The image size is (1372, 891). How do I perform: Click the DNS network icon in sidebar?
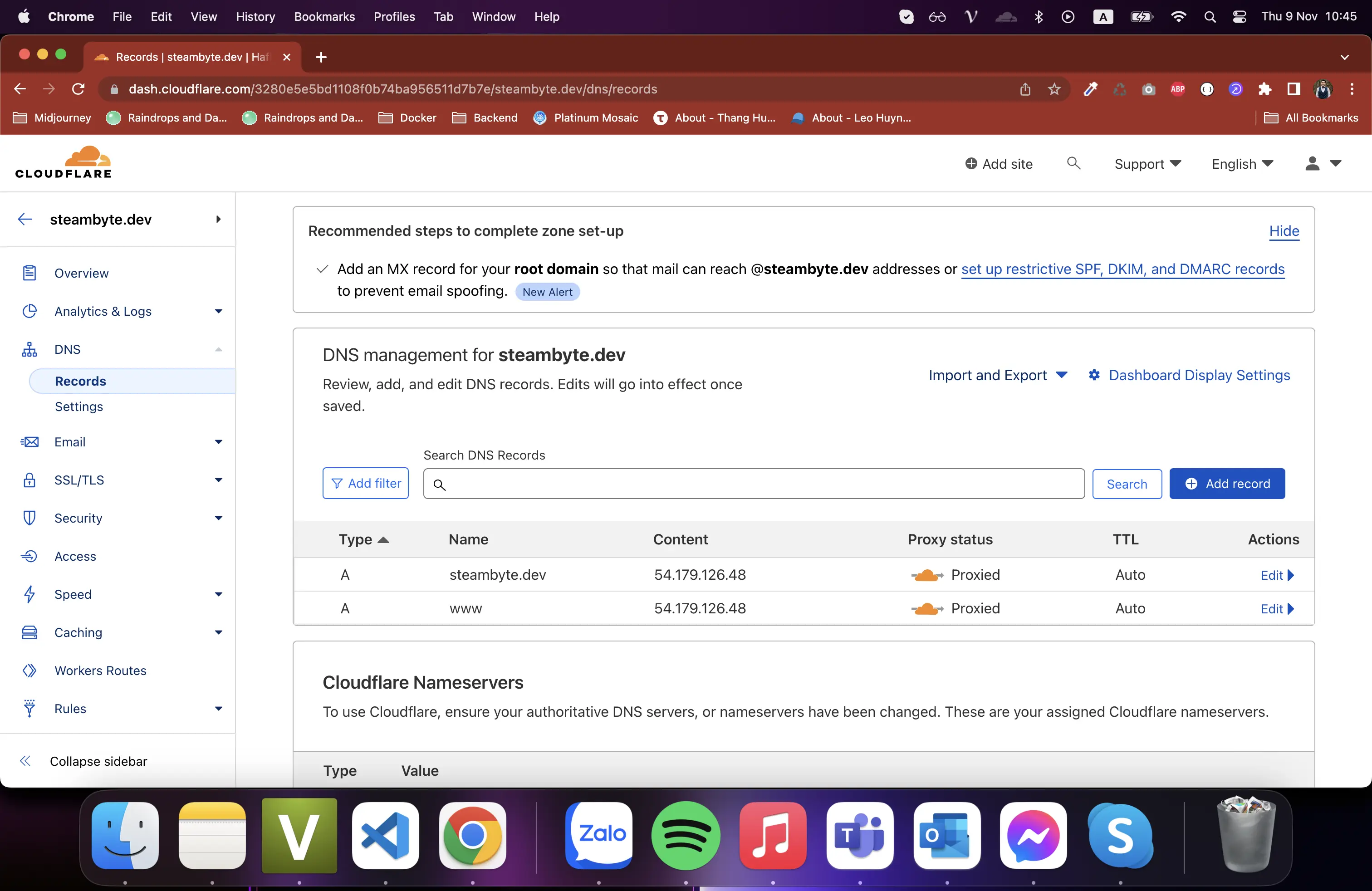coord(29,349)
